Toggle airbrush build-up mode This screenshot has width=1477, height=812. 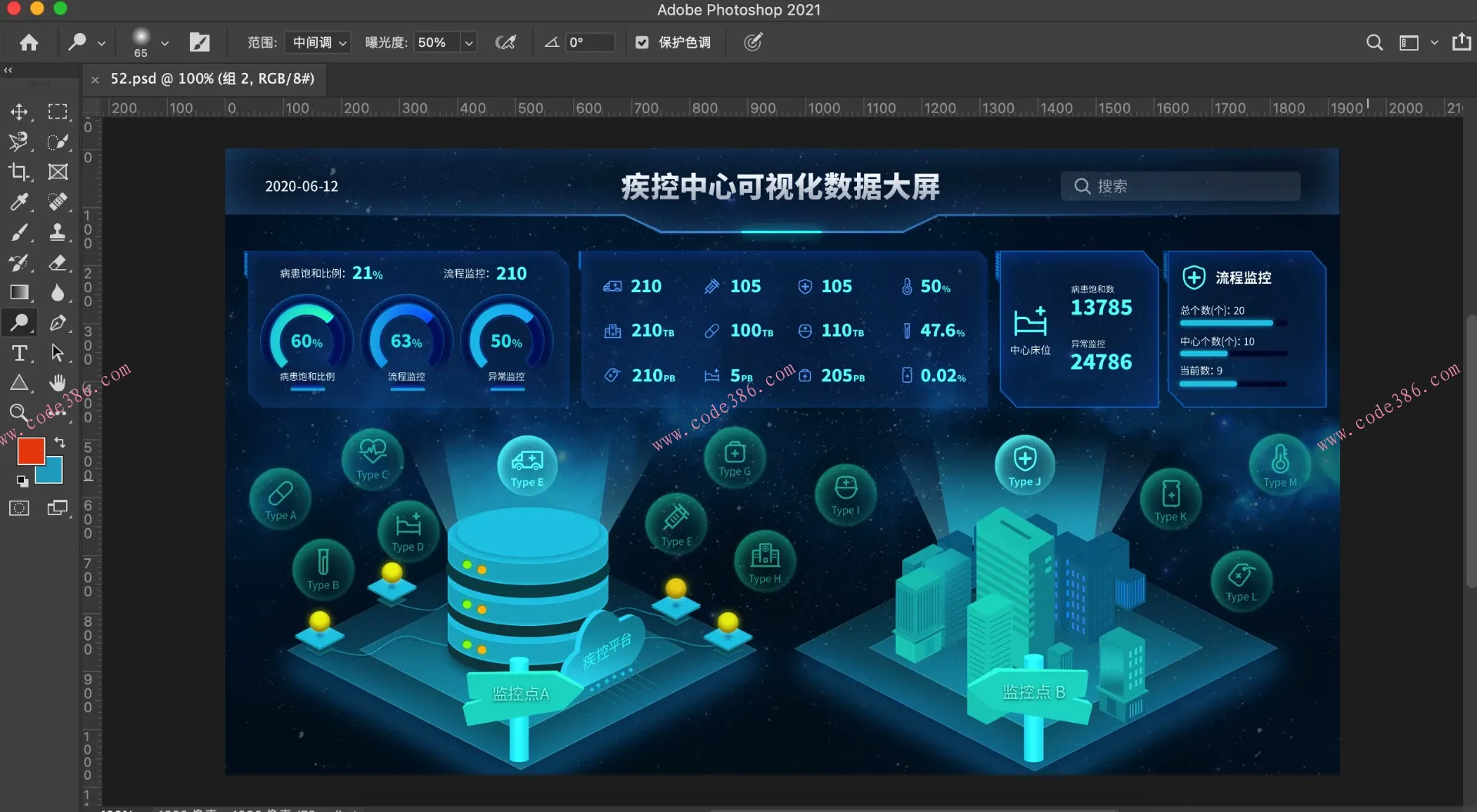[505, 42]
